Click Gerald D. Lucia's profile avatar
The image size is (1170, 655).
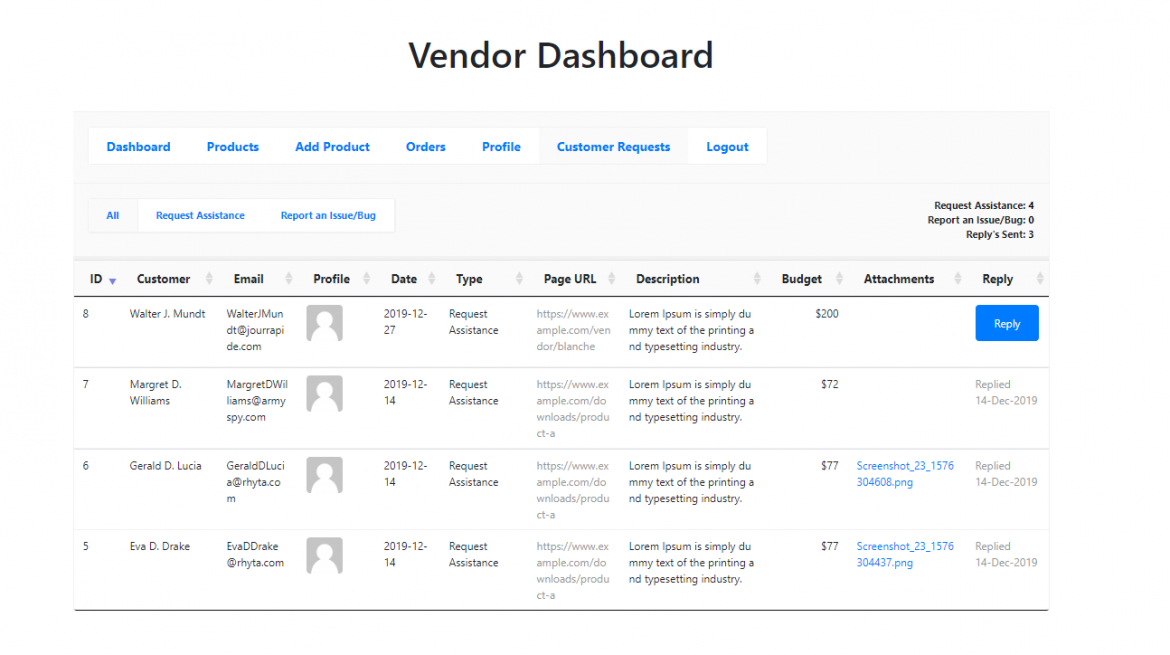coord(324,475)
